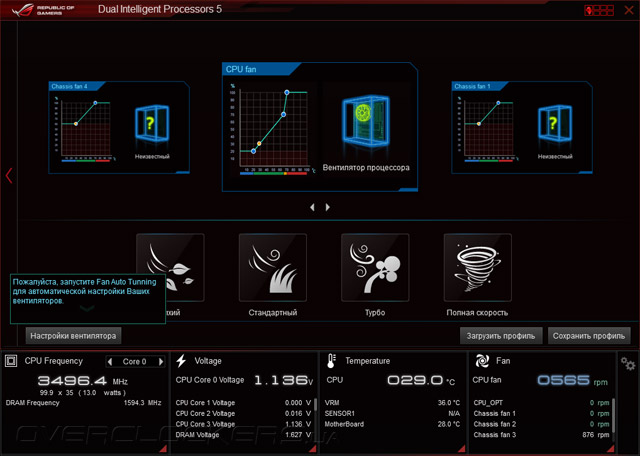
Task: Click the CPU fan 0565 rpm reading
Action: tap(572, 380)
